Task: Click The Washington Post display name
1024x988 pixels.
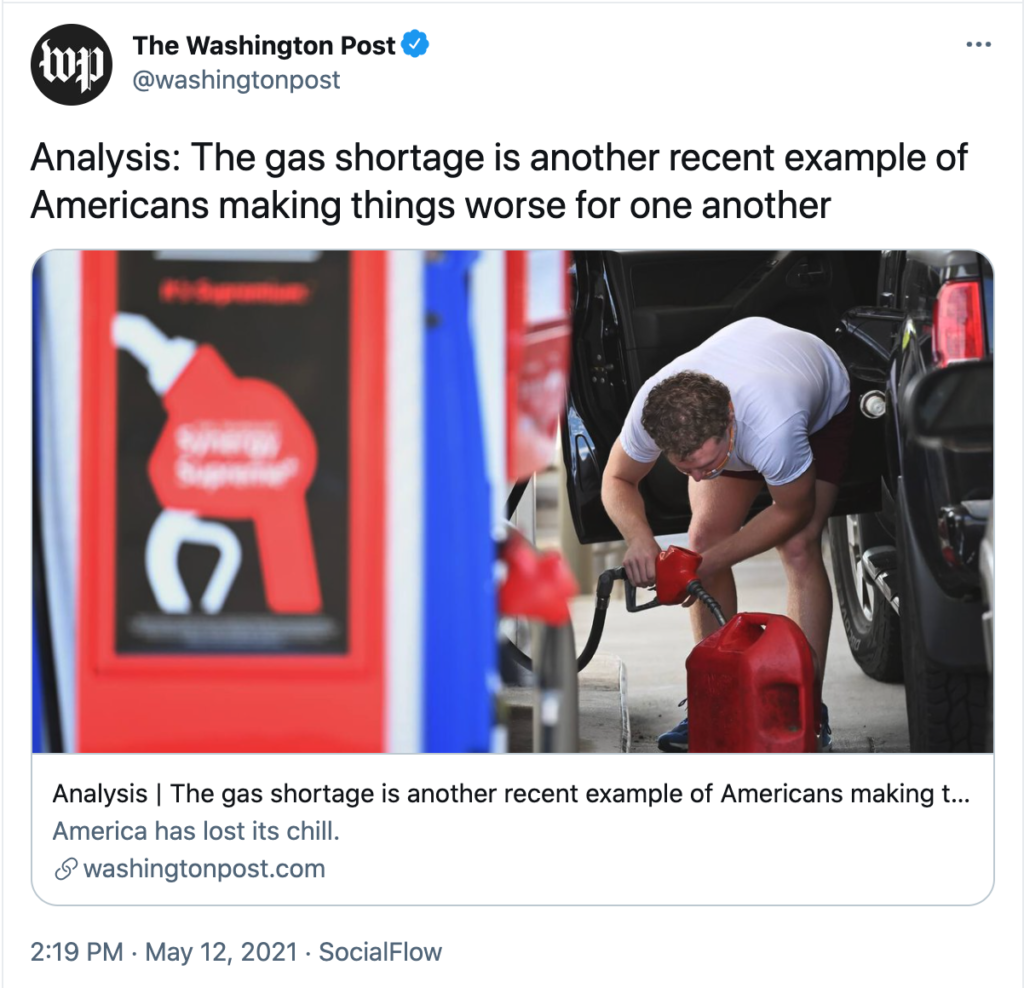Action: pos(263,45)
